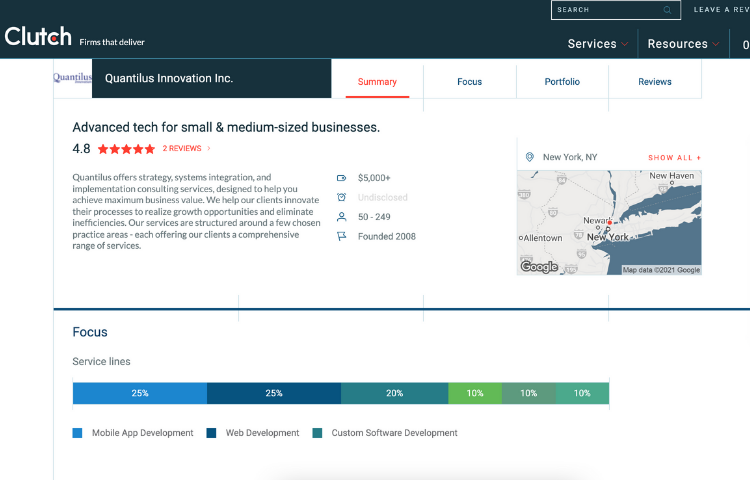Switch to the Reviews tab
750x480 pixels.
(654, 82)
